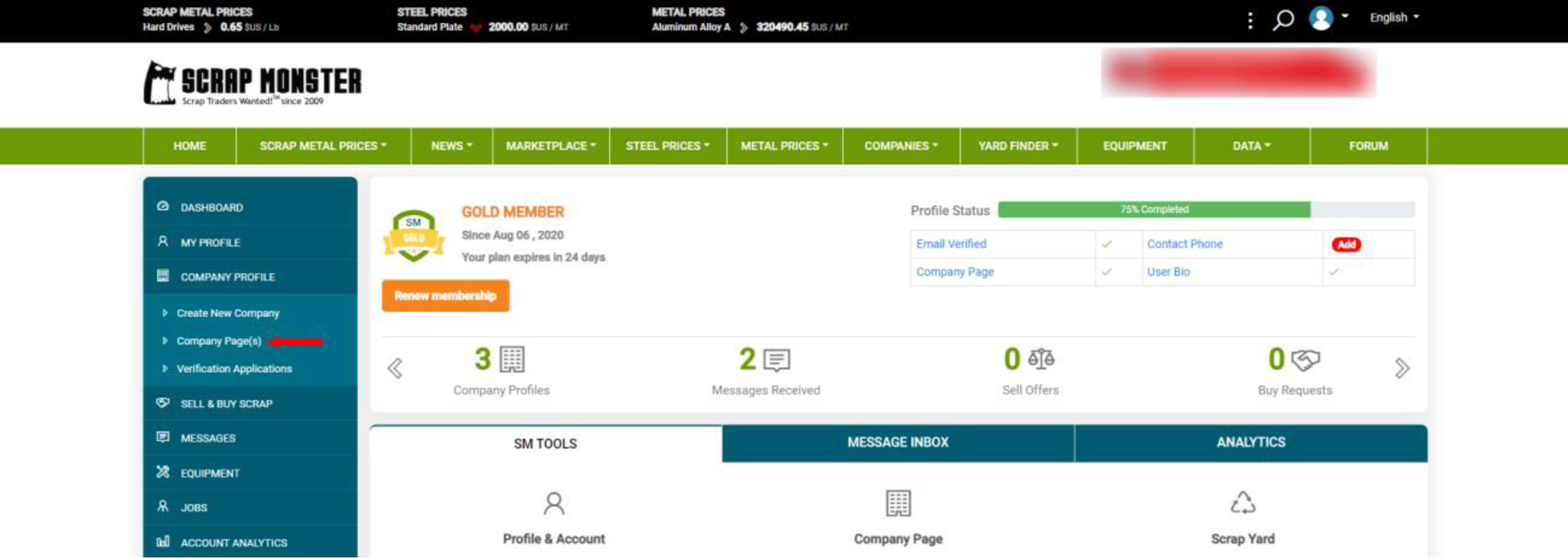Open the English language dropdown

coord(1393,18)
